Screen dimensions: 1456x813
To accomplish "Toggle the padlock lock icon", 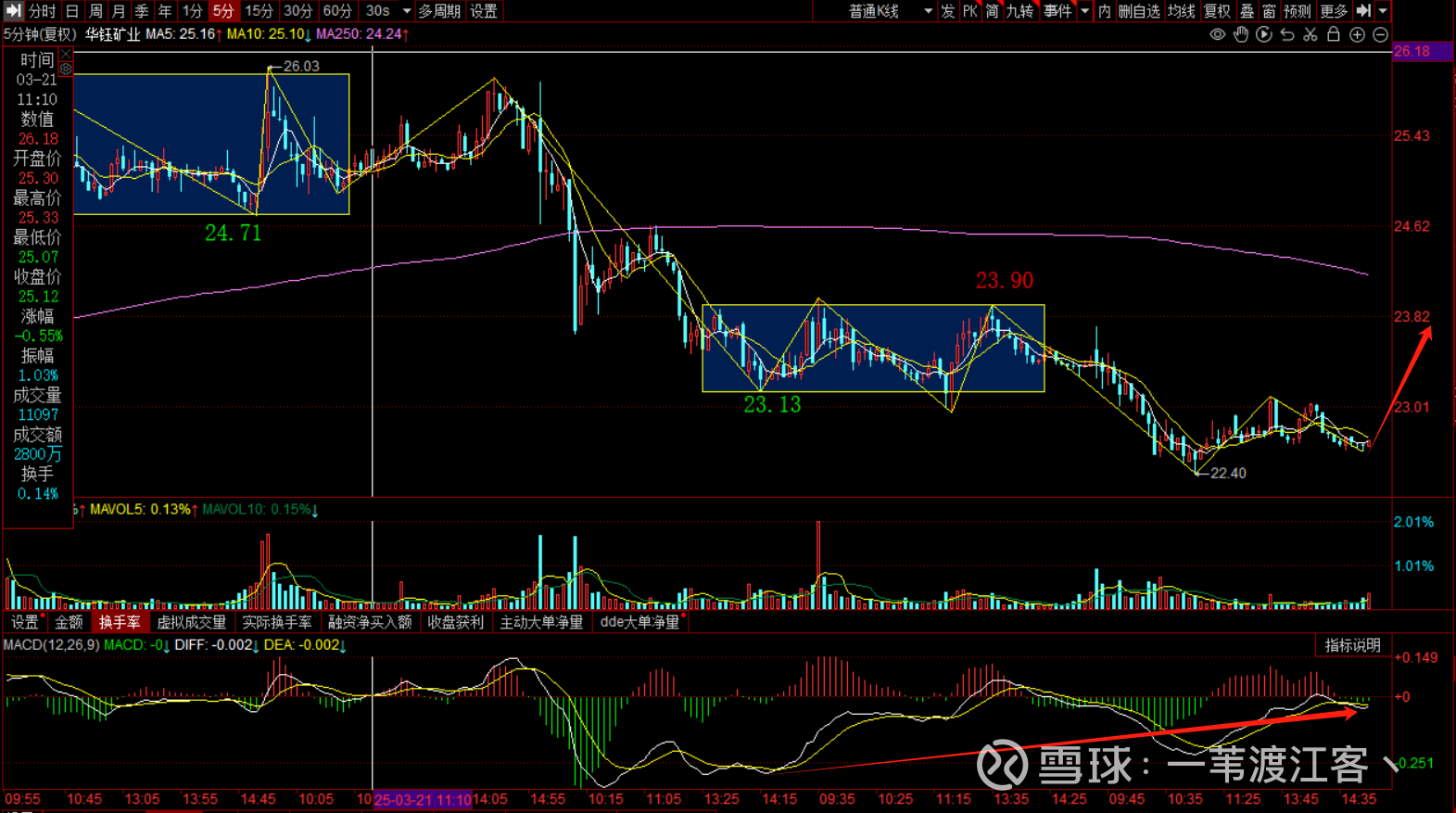I will tap(1334, 34).
